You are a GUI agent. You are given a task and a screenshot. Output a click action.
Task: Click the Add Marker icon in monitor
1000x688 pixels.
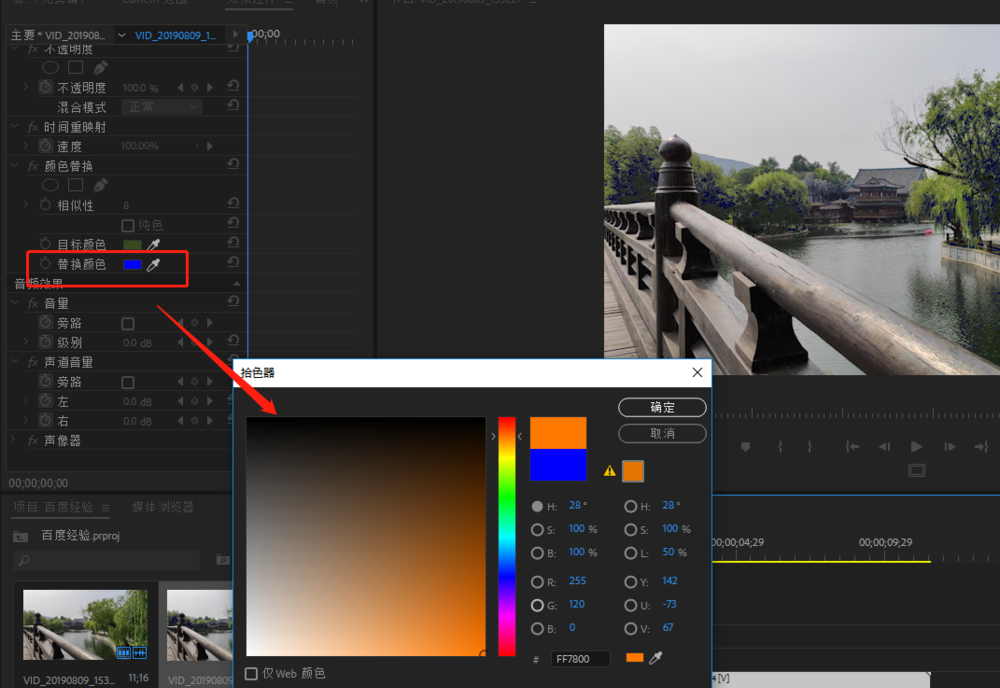click(x=745, y=447)
